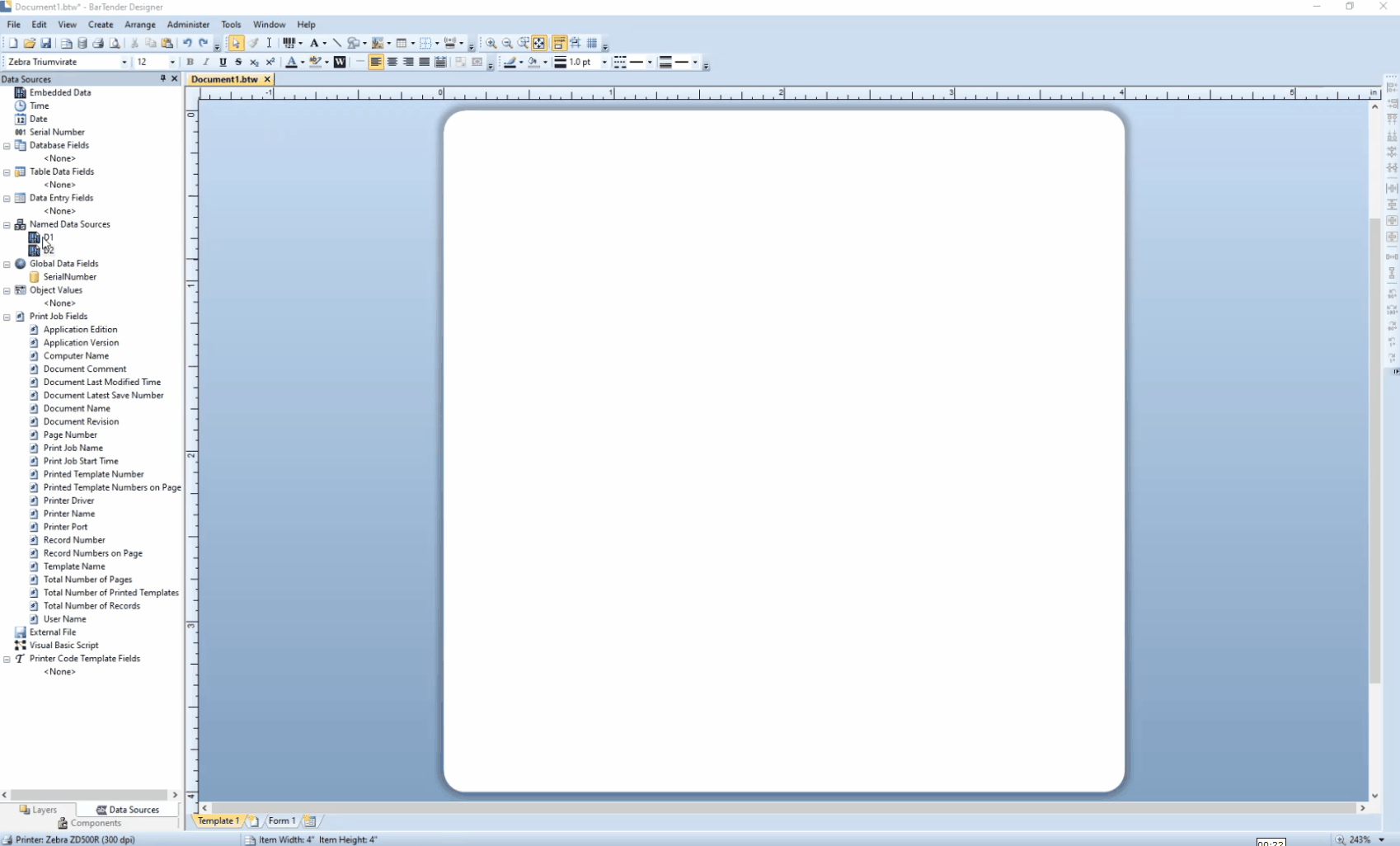Image resolution: width=1400 pixels, height=846 pixels.
Task: Collapse Printer Code Template Fields node
Action: pos(7,660)
